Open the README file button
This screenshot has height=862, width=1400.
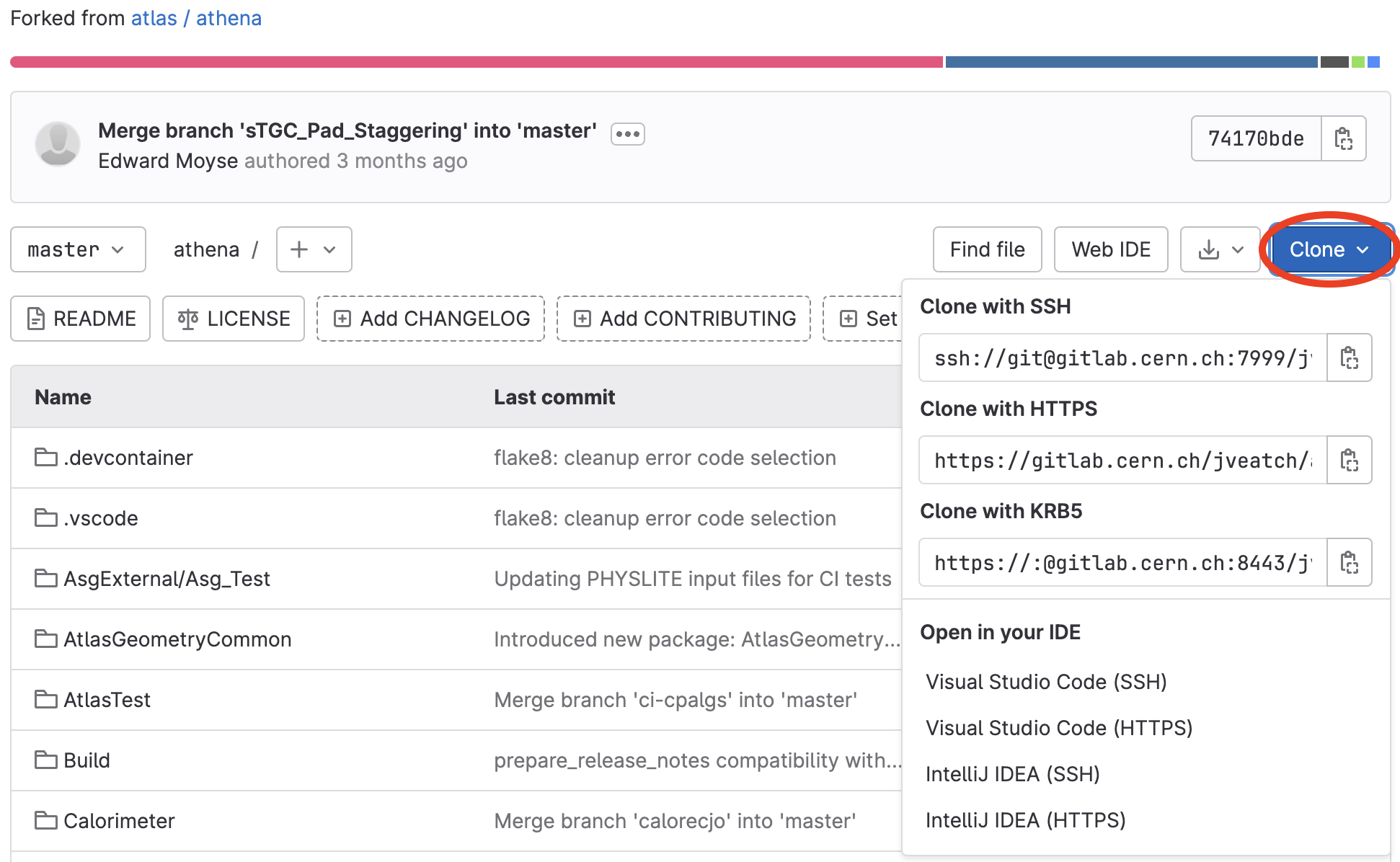pyautogui.click(x=81, y=319)
